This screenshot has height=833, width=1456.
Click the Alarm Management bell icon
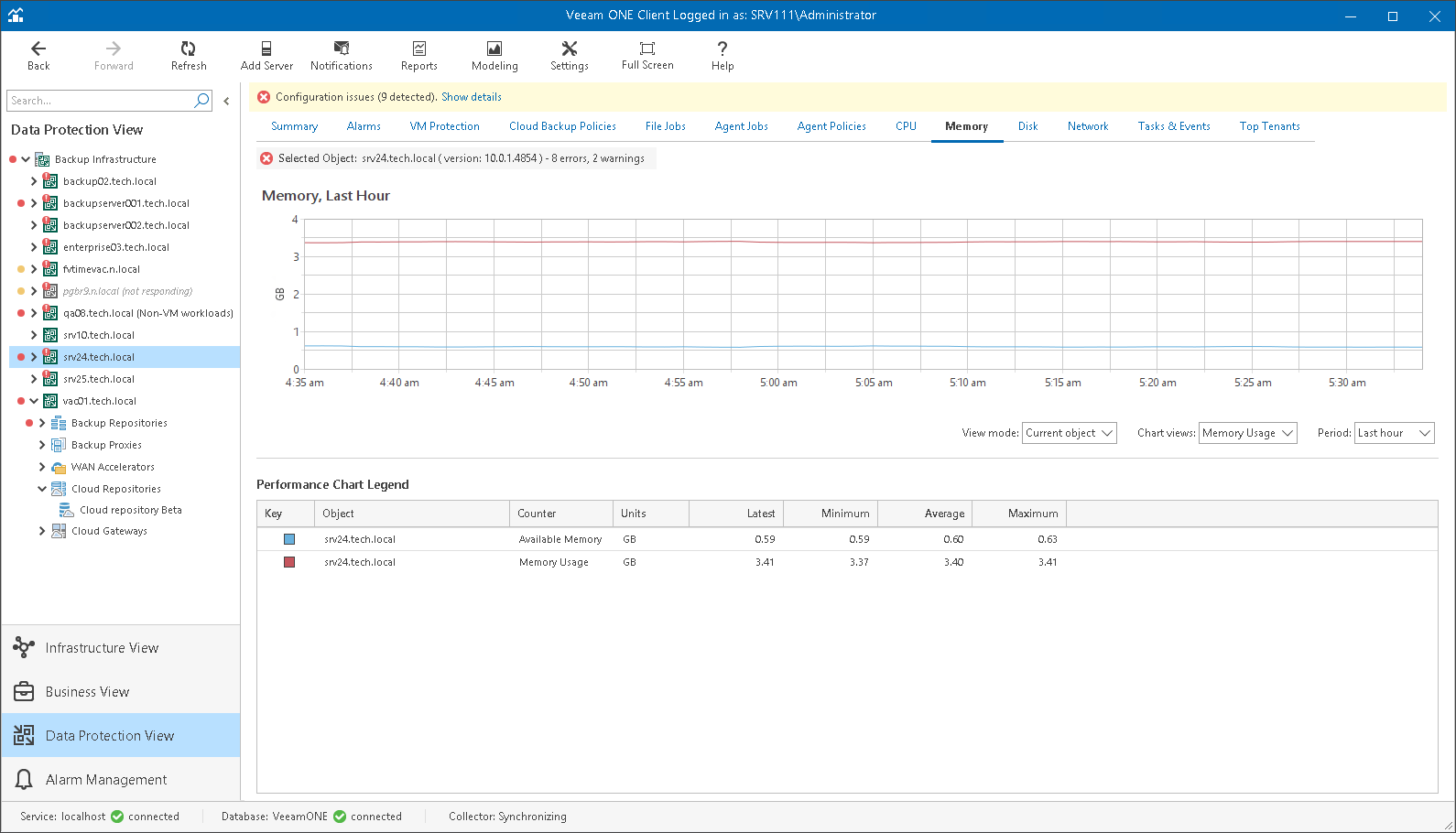(x=24, y=780)
